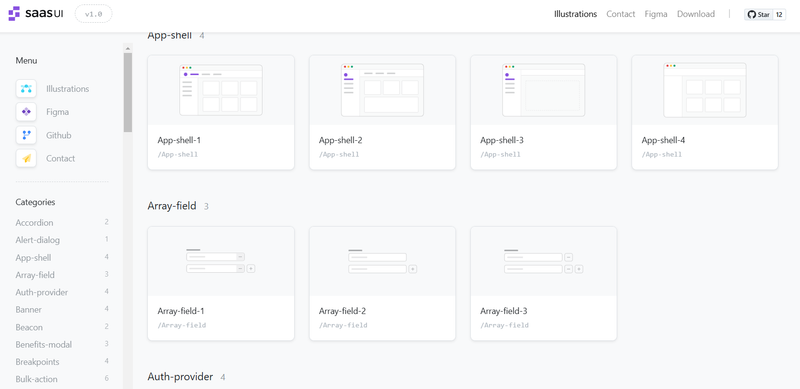Image resolution: width=800 pixels, height=389 pixels.
Task: Select the Array-field category in sidebar
Action: (35, 275)
